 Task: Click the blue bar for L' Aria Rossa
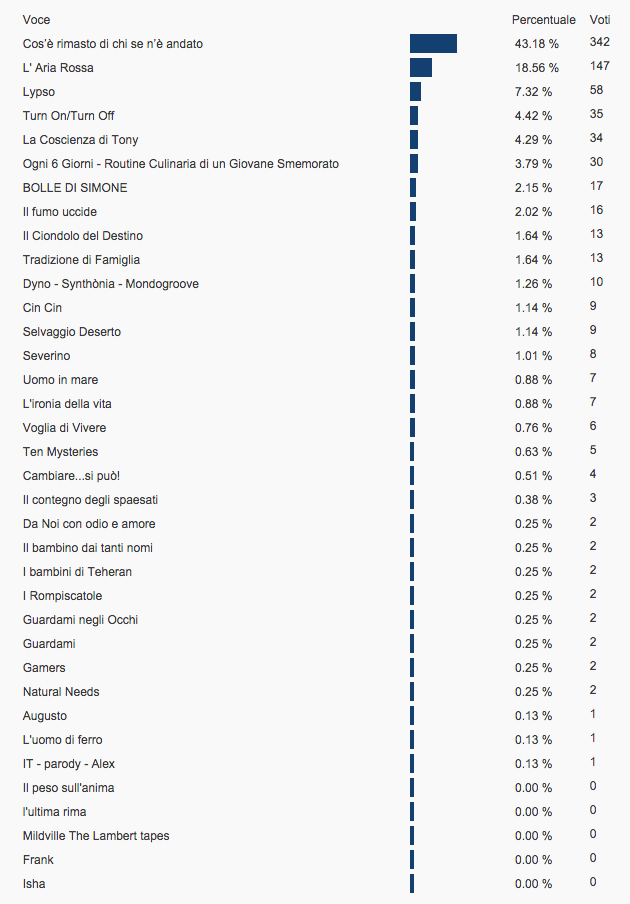(421, 67)
